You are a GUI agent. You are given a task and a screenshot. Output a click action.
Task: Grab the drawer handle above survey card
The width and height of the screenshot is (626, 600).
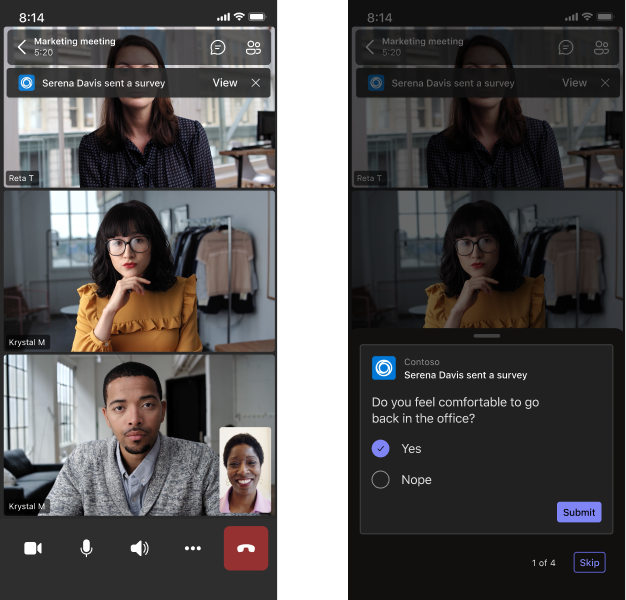pos(487,336)
